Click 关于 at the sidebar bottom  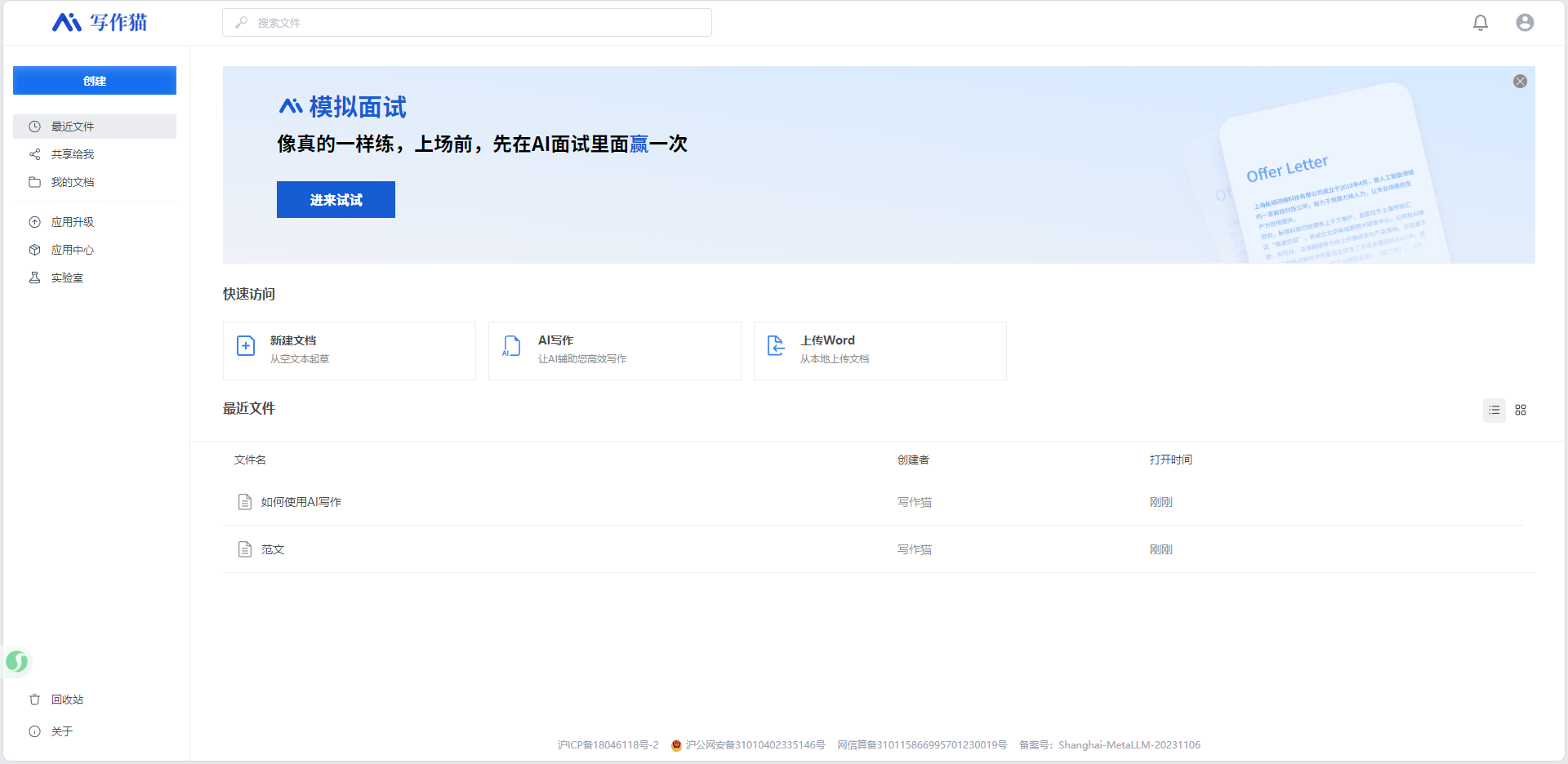click(61, 731)
